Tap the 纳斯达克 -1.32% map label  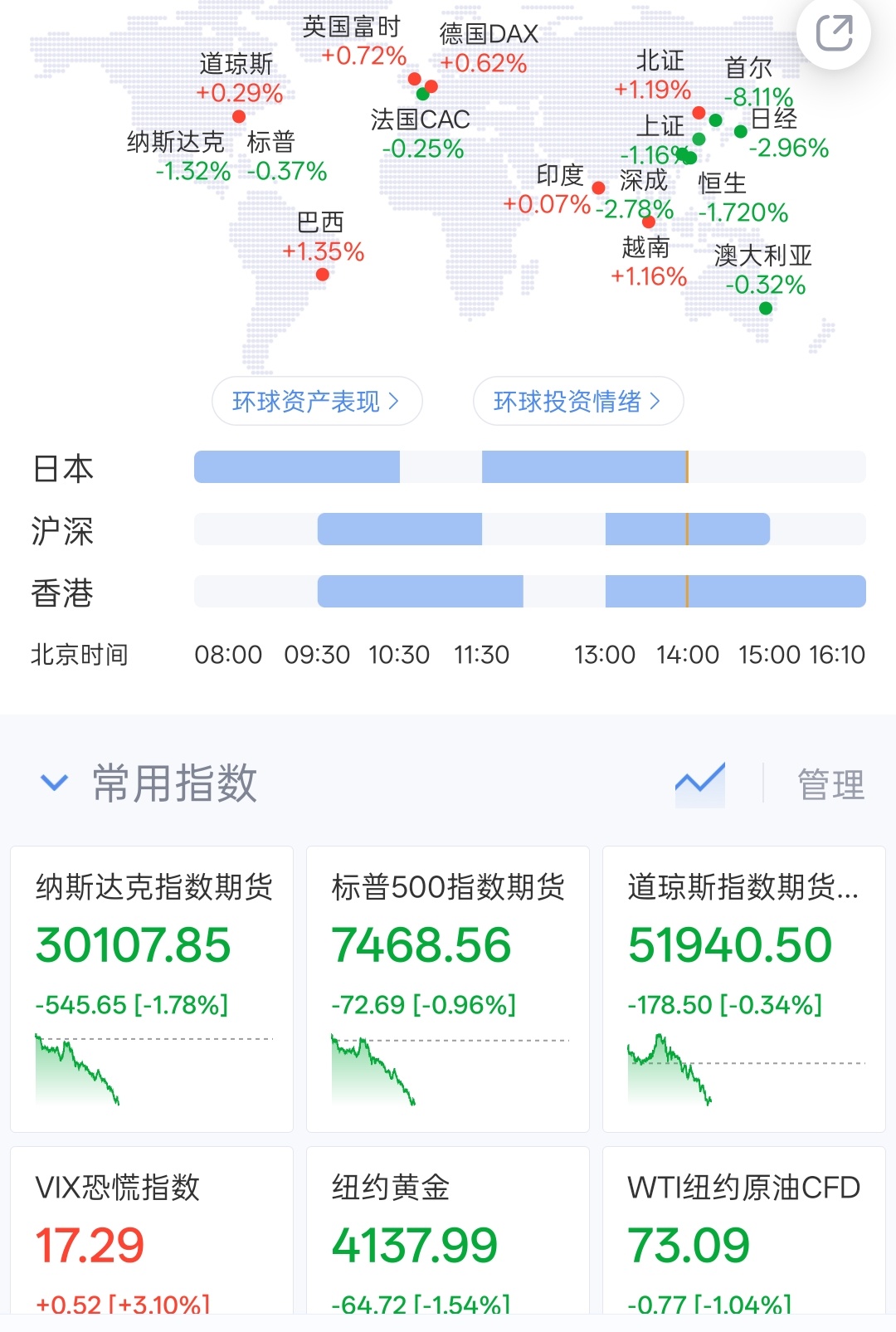point(178,156)
